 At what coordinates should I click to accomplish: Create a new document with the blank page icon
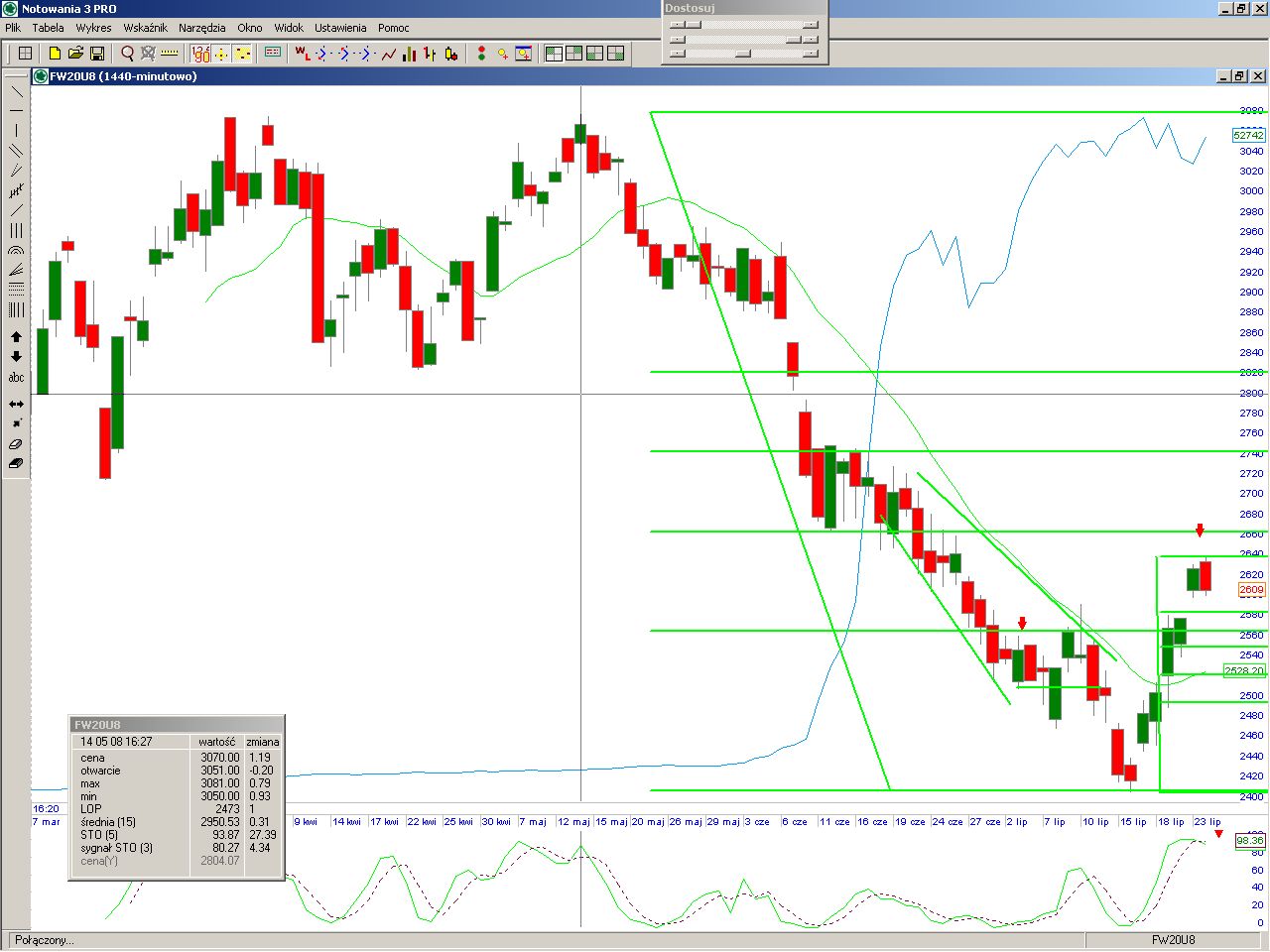click(55, 54)
